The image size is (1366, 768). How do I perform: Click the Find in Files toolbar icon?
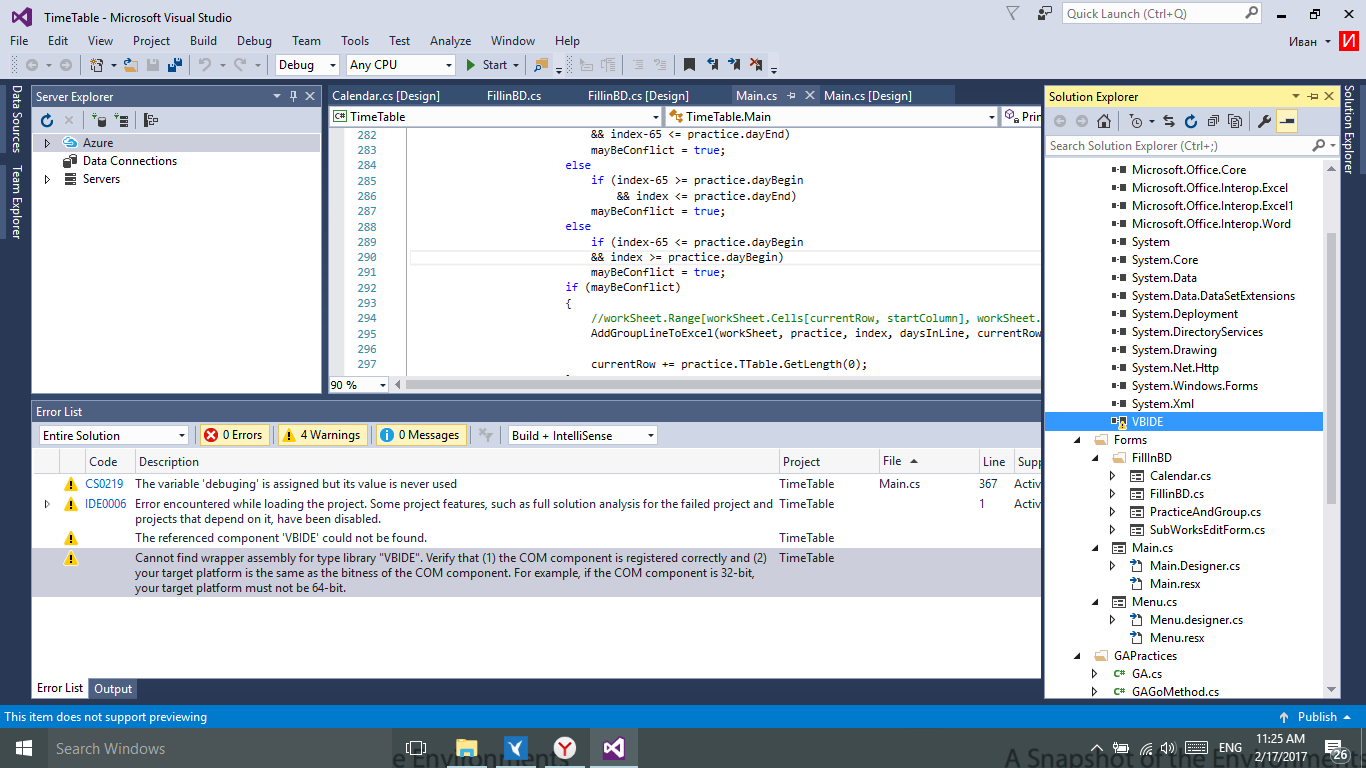point(541,65)
